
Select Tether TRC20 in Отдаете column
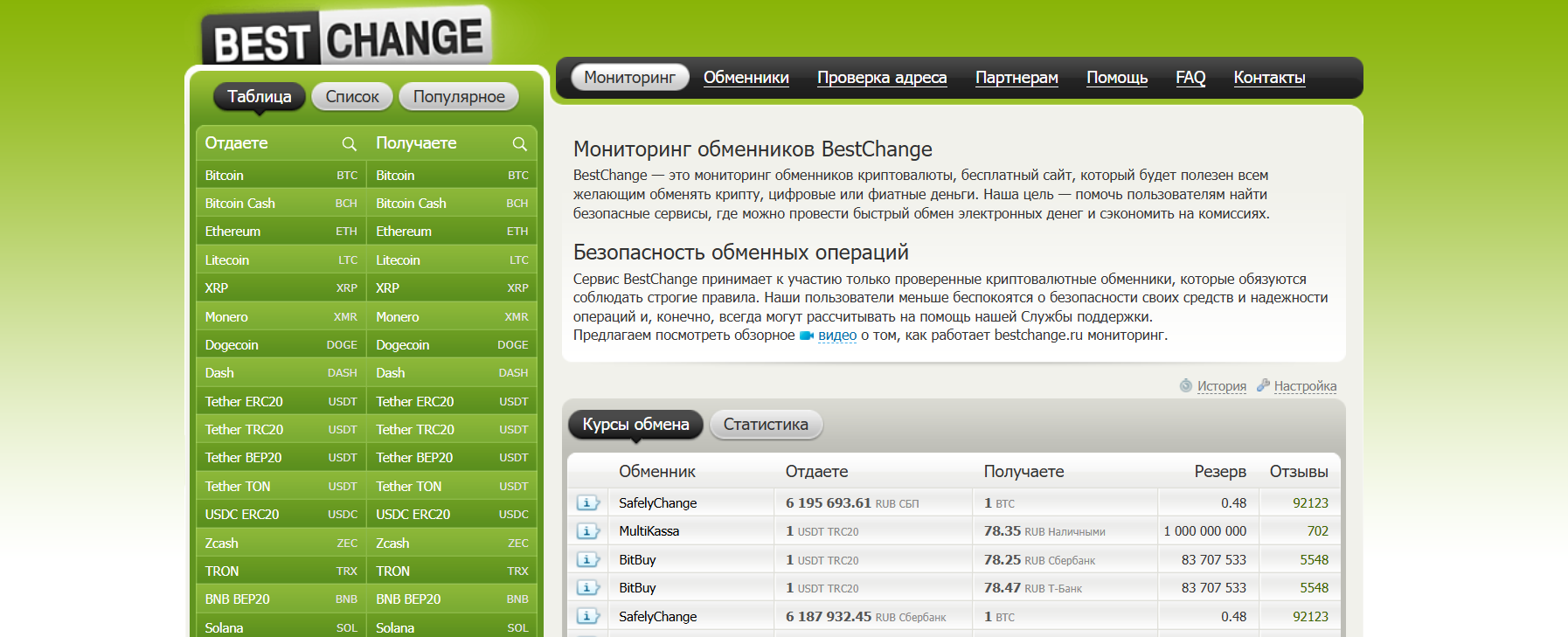(281, 430)
